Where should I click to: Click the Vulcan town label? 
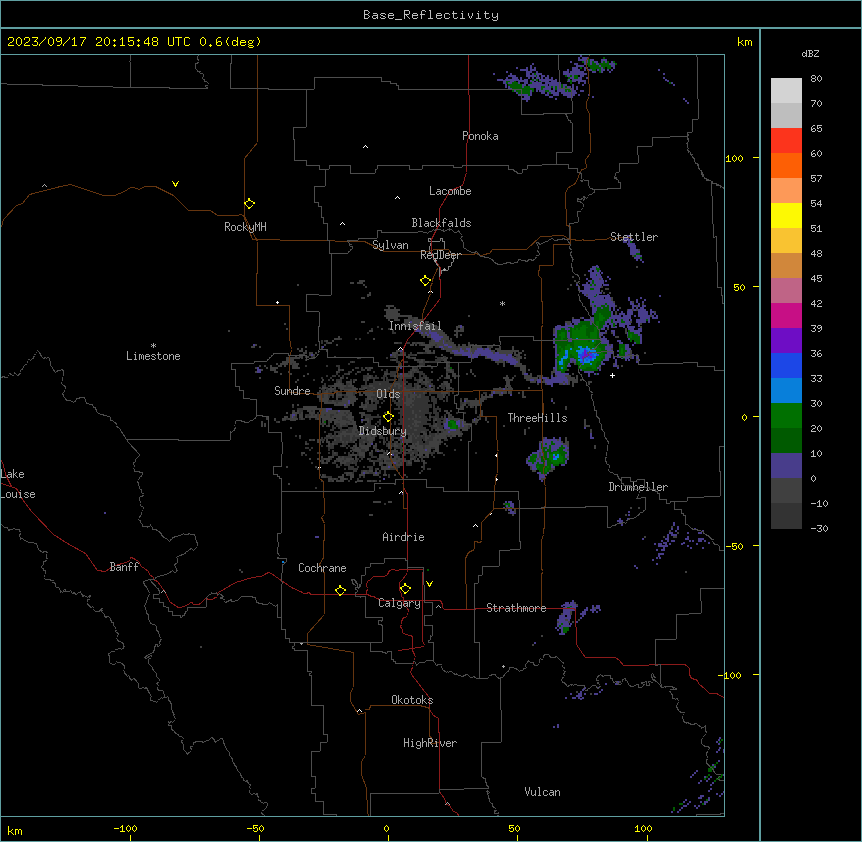pos(542,792)
